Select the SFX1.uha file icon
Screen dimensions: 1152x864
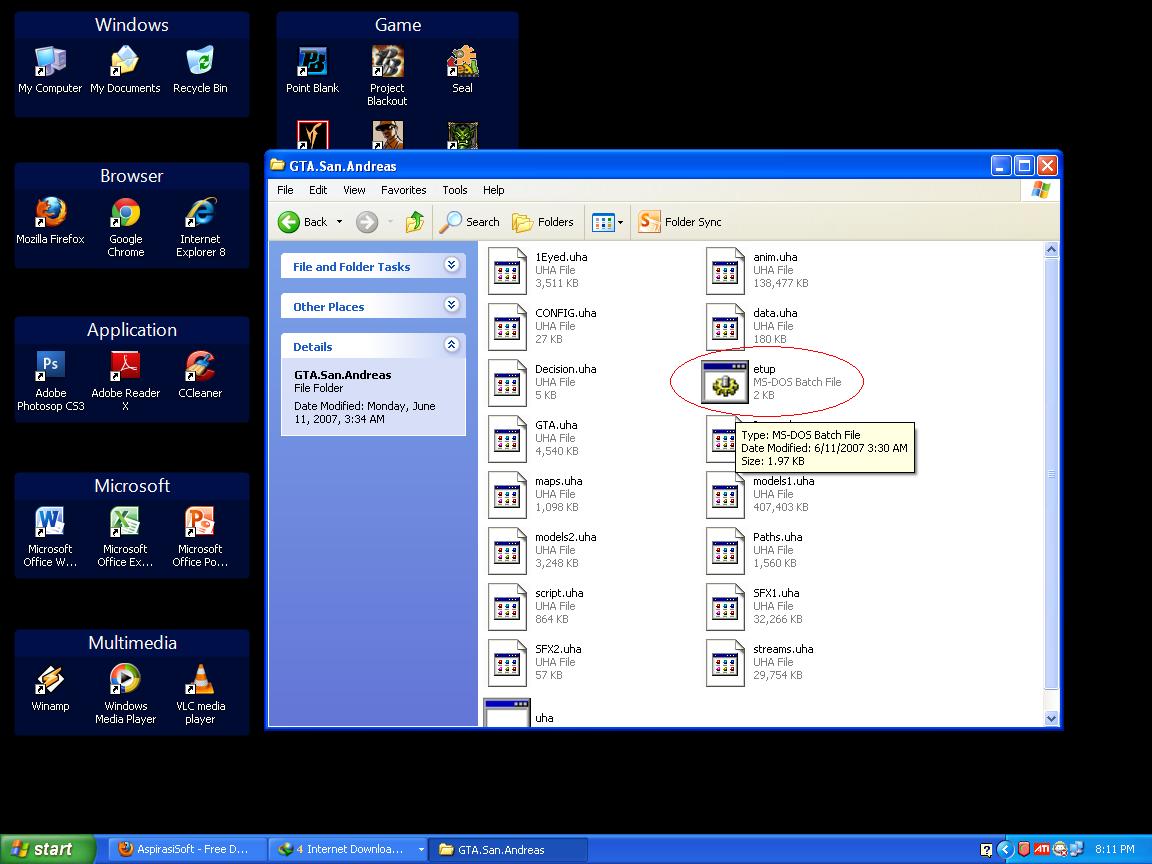[x=725, y=607]
